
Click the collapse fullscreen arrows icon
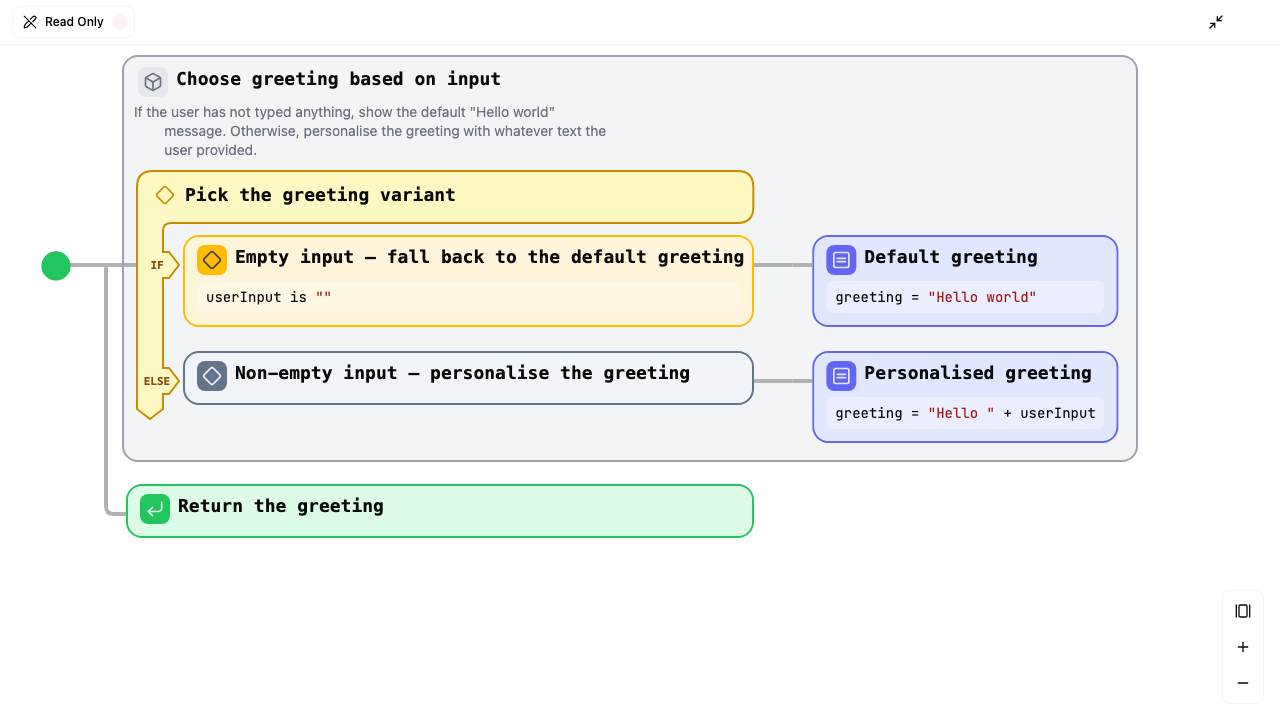pyautogui.click(x=1216, y=22)
